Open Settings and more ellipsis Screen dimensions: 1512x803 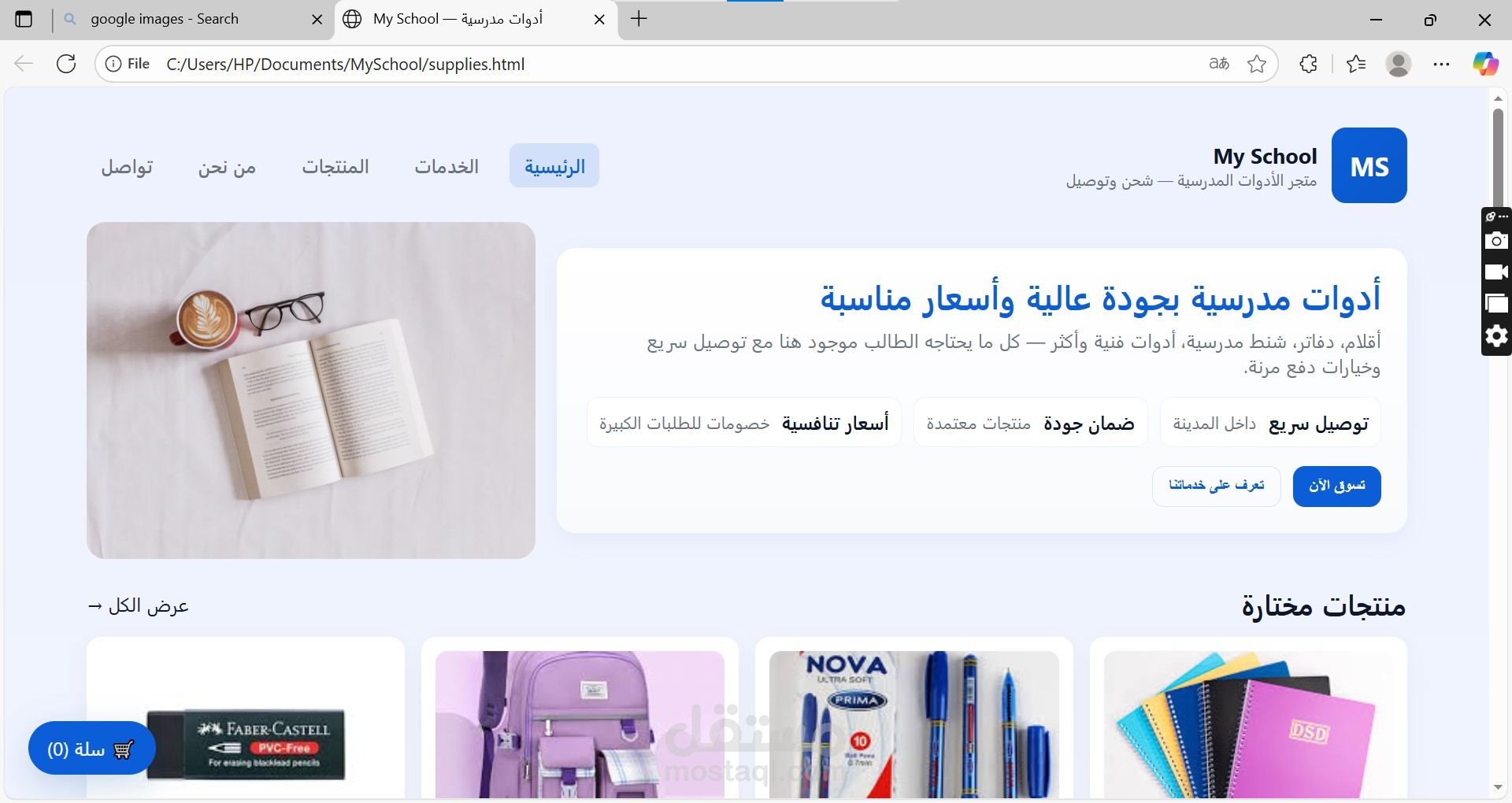(1441, 64)
